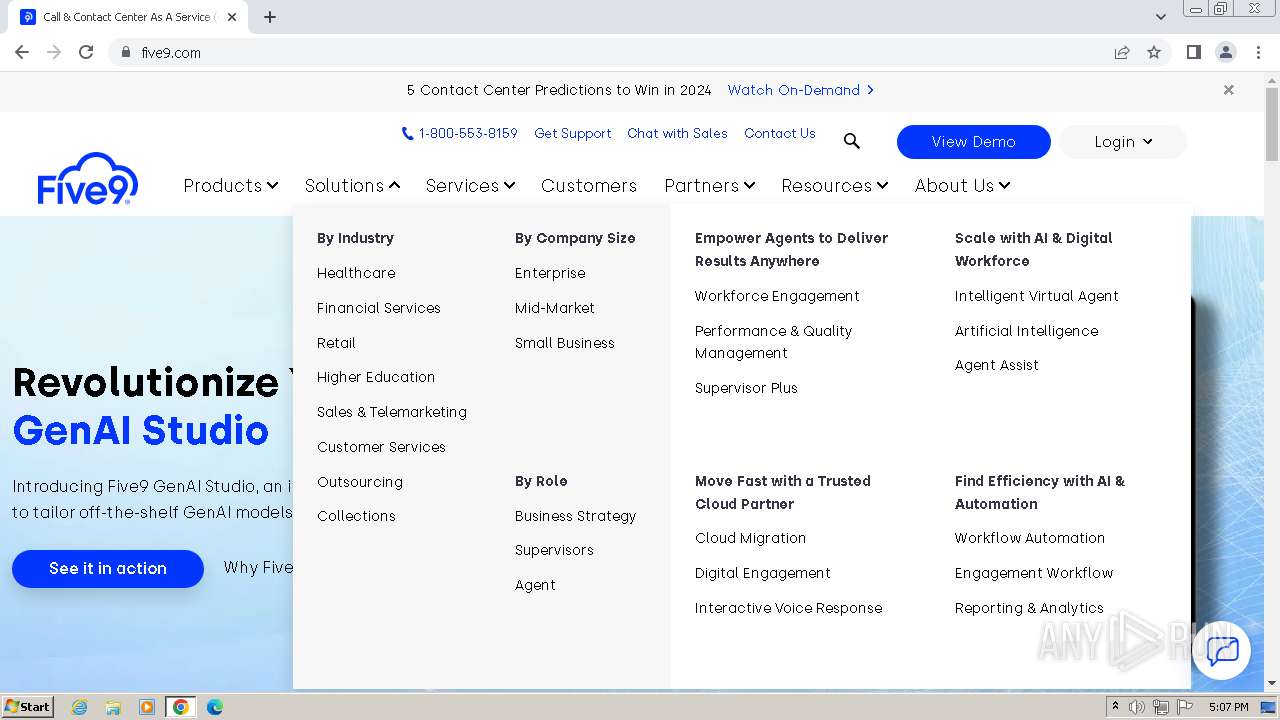
Task: Dismiss the announcement banner with X
Action: click(1229, 90)
